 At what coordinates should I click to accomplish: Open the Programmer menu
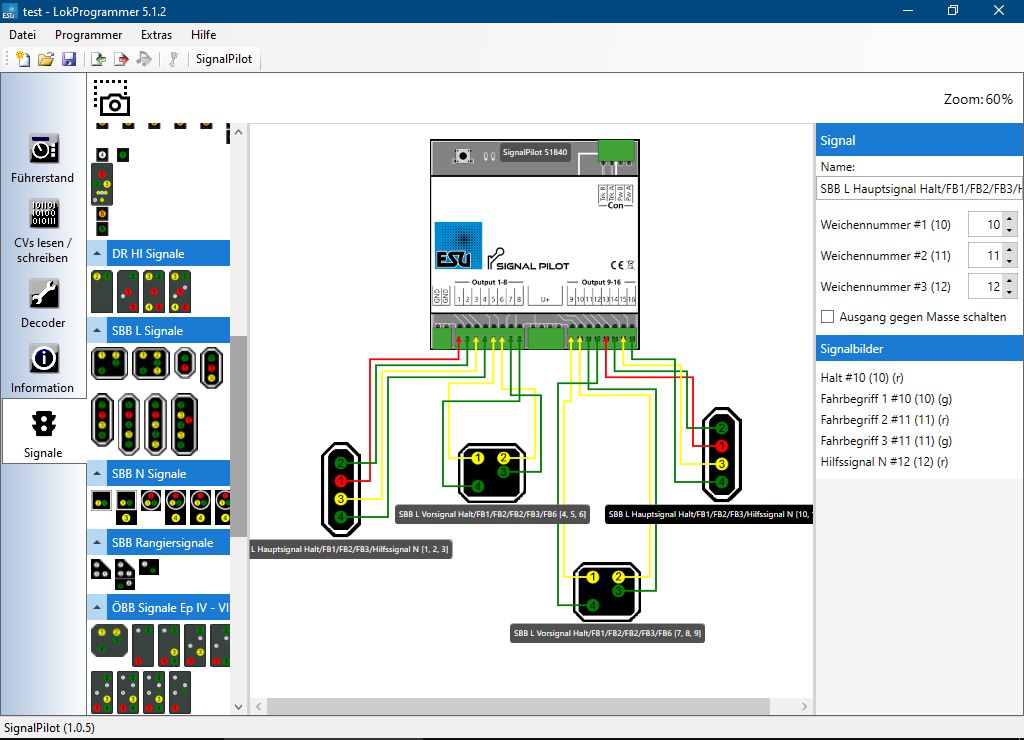click(88, 35)
